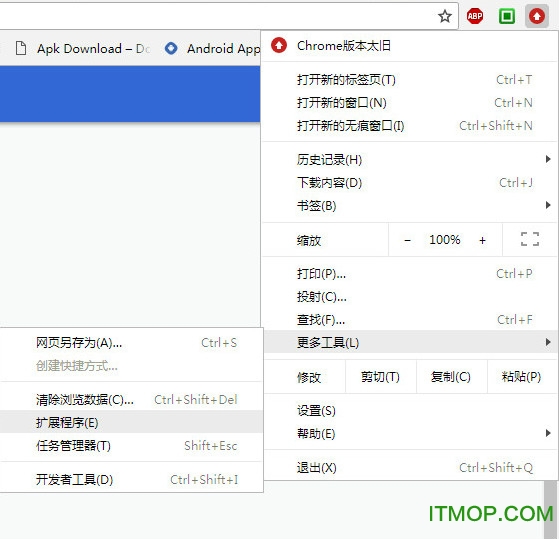The image size is (559, 539).
Task: Choose 网页另存为(A)... in submenu
Action: tap(131, 343)
